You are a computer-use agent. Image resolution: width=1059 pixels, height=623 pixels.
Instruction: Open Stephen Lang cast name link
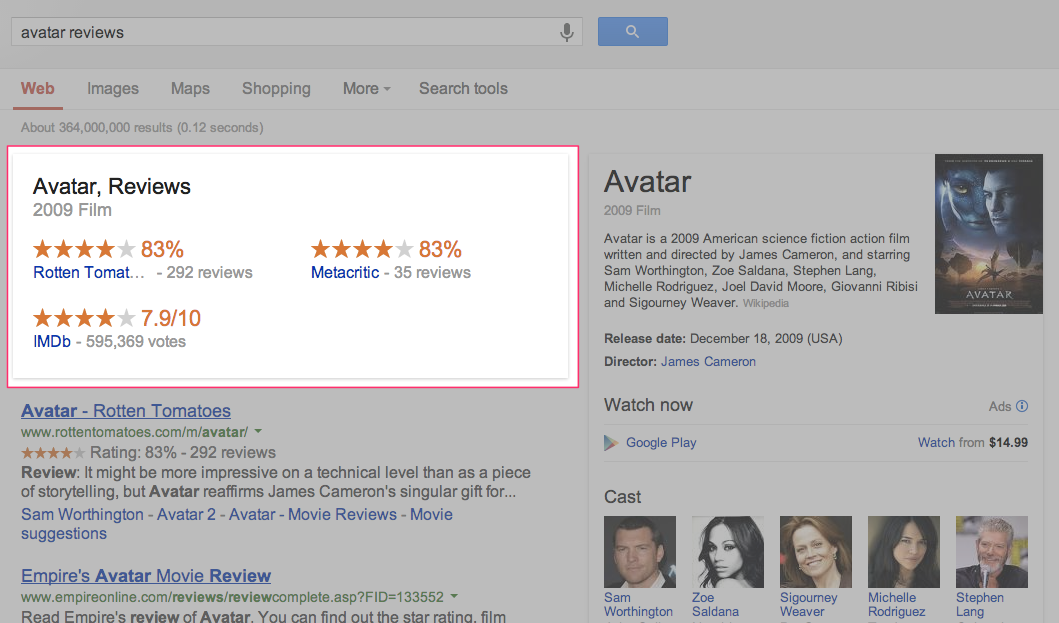point(979,605)
